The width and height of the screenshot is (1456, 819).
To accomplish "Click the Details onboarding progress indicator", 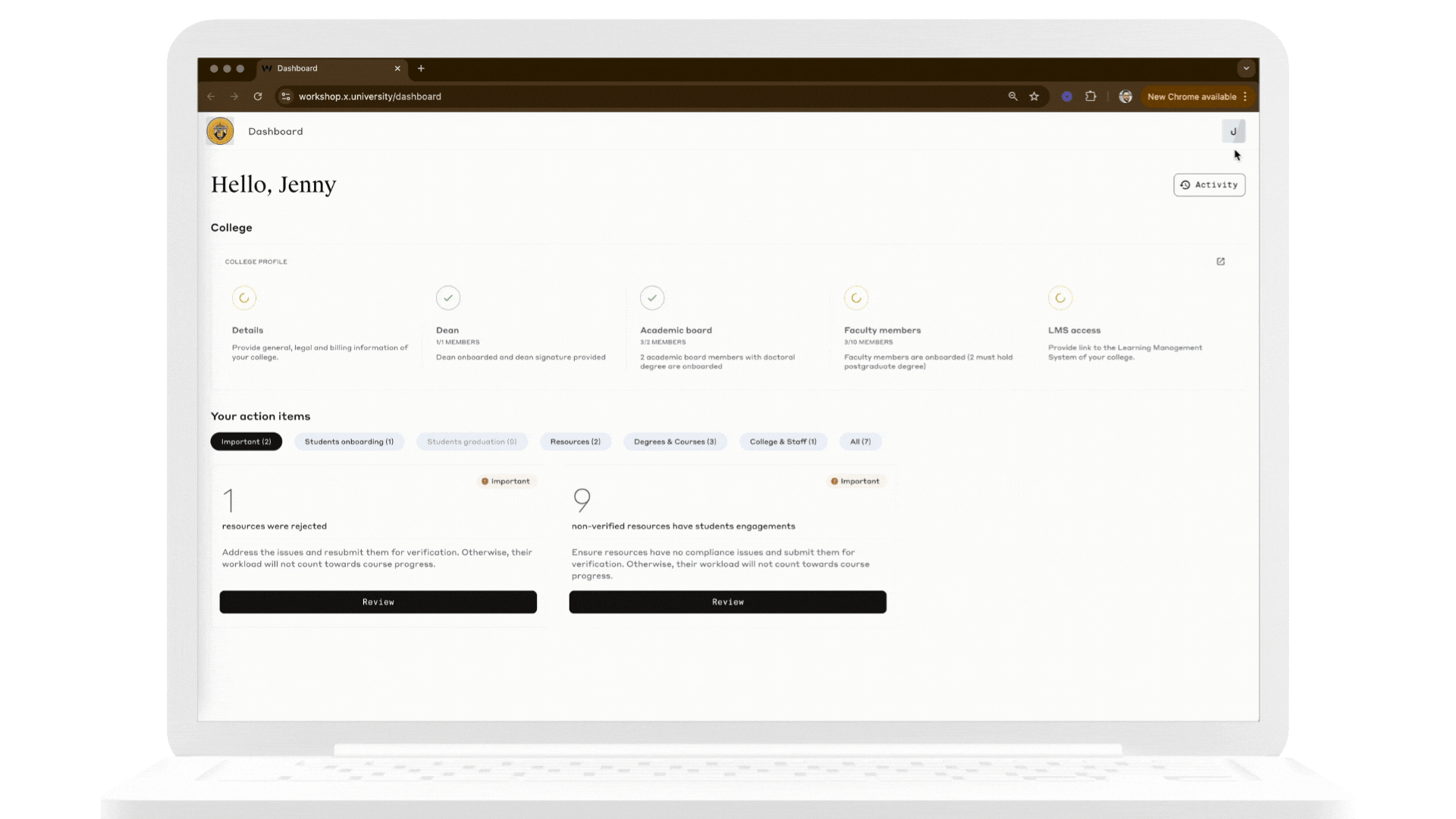I will pyautogui.click(x=244, y=298).
